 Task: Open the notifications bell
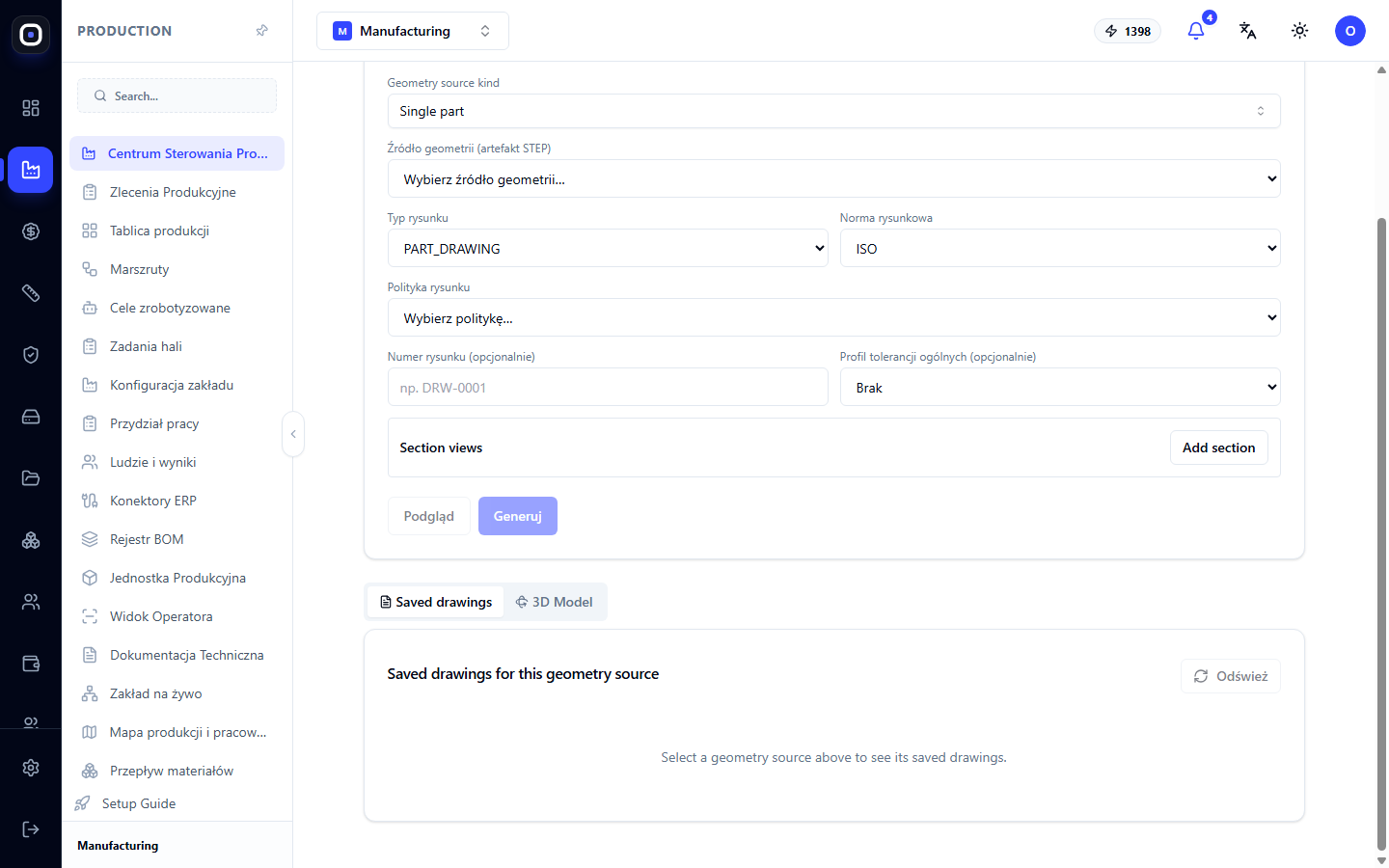coord(1196,31)
